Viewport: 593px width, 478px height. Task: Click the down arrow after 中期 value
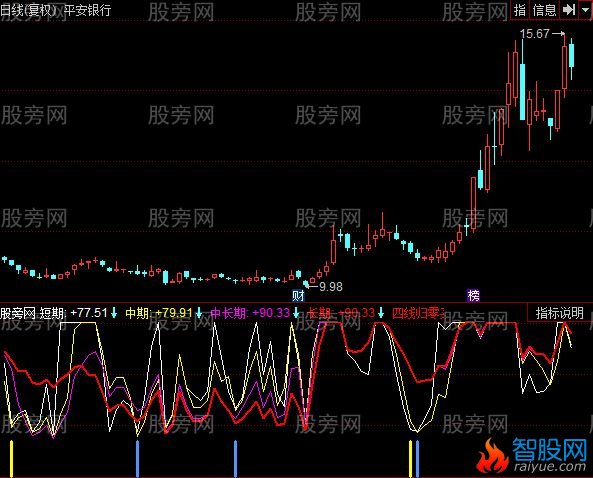pos(199,313)
